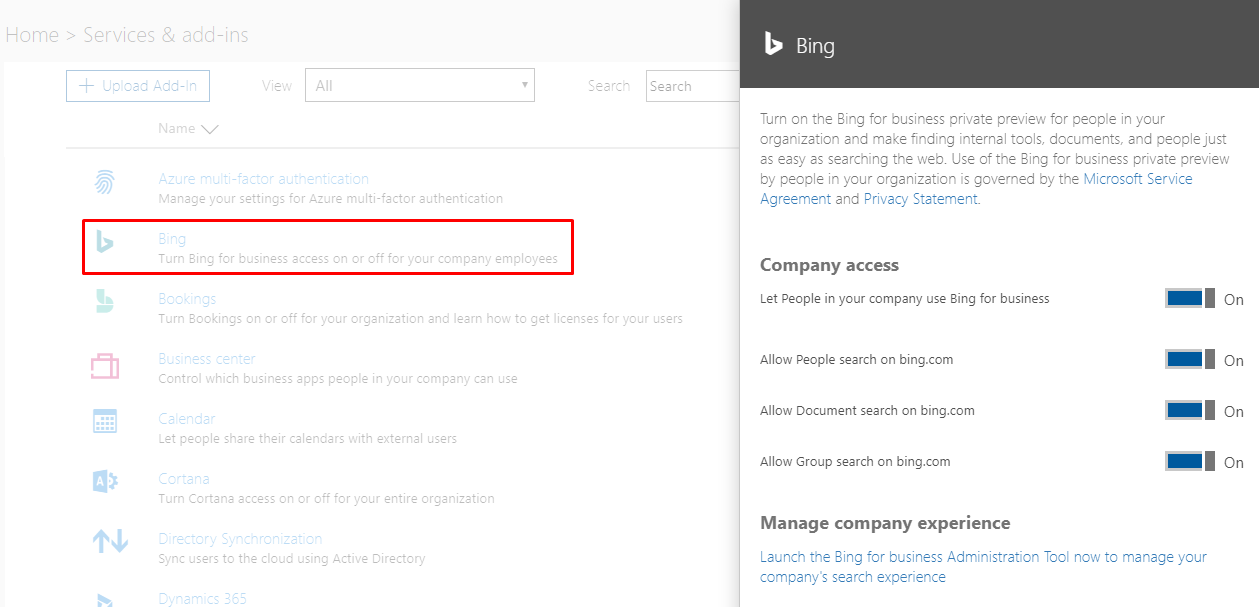Image resolution: width=1259 pixels, height=607 pixels.
Task: Click into the Search input field
Action: pyautogui.click(x=692, y=86)
